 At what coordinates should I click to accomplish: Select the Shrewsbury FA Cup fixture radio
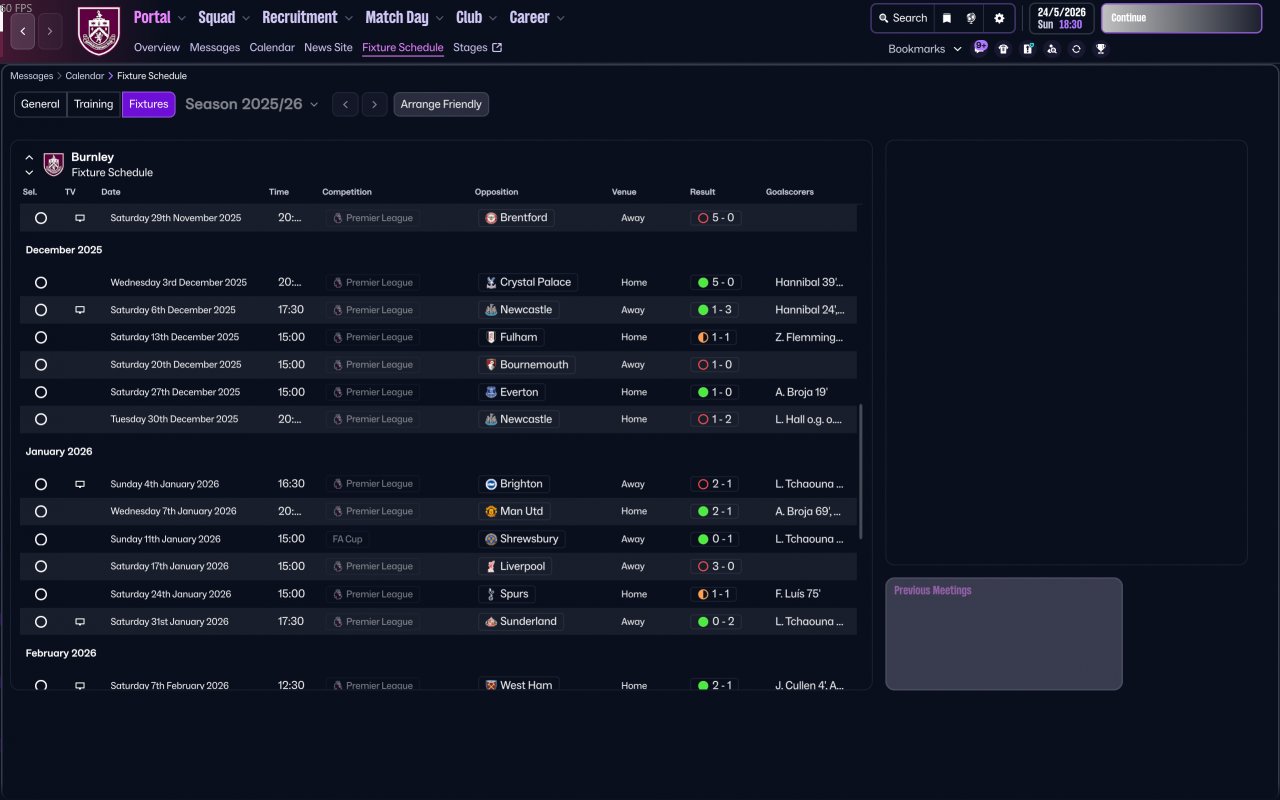click(x=41, y=539)
